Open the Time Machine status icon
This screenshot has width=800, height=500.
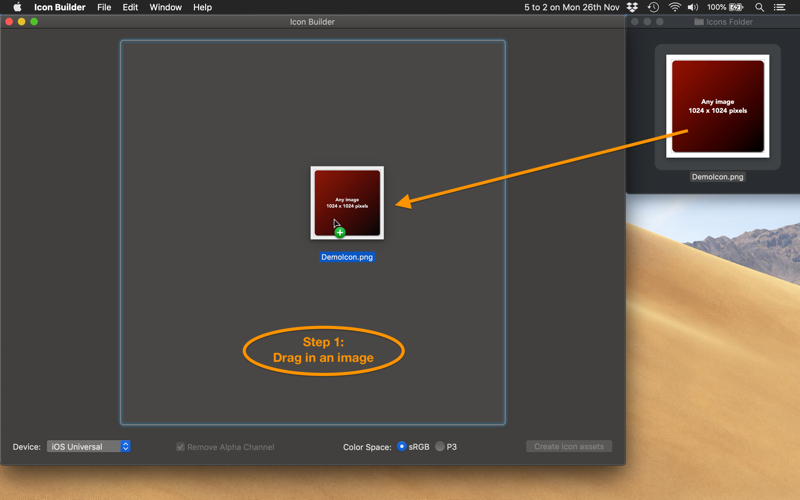[653, 7]
